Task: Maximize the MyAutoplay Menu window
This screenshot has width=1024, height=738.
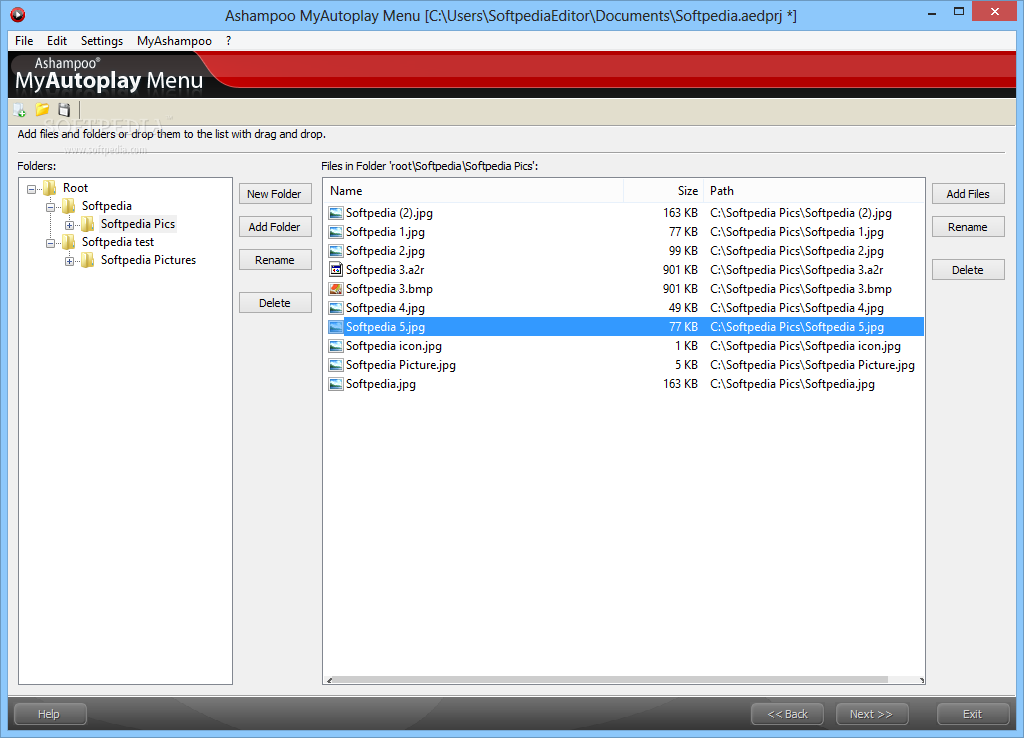Action: tap(959, 11)
